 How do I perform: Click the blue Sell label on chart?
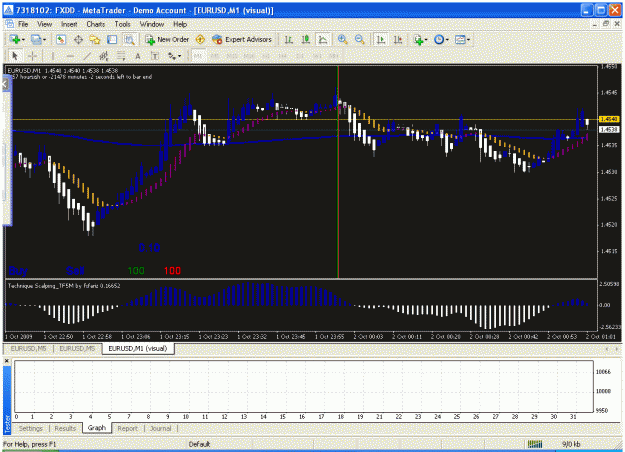(x=75, y=271)
